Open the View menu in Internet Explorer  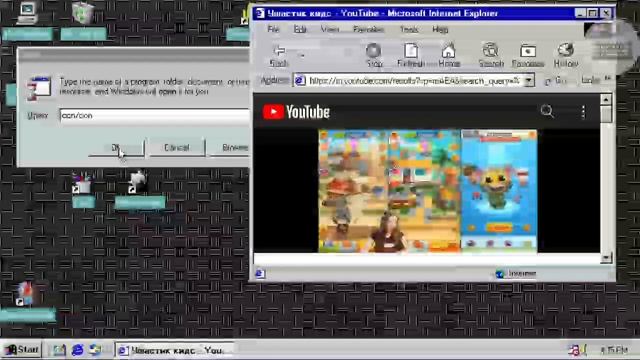point(330,29)
